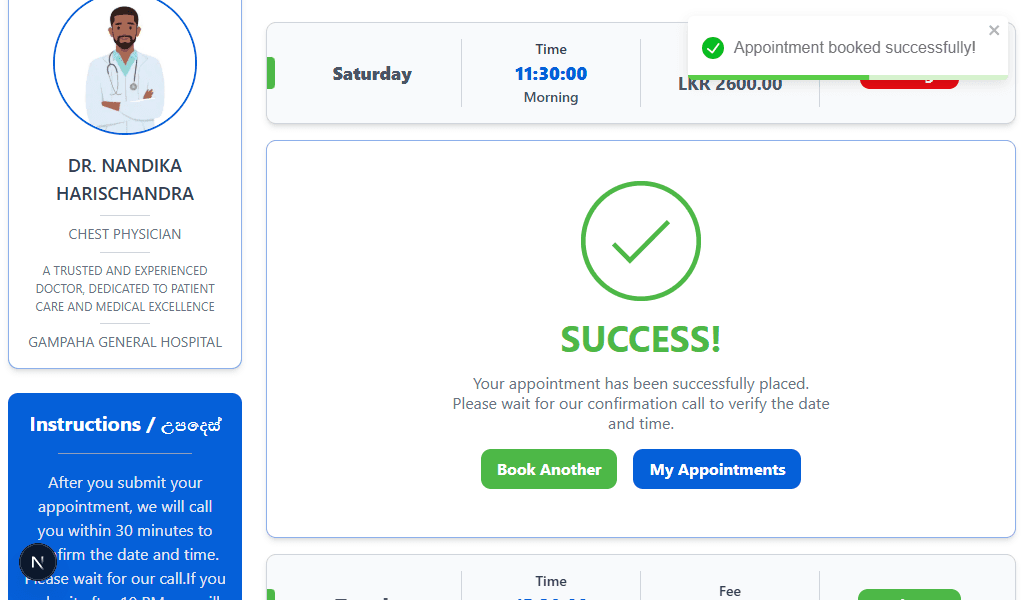Click the partially visible green button at bottom
The image size is (1024, 600).
point(909,594)
